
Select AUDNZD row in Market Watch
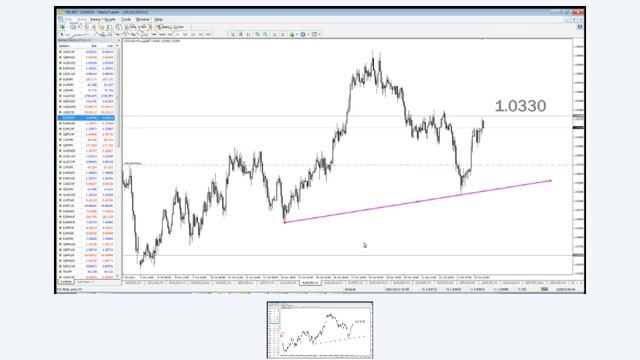tap(87, 151)
